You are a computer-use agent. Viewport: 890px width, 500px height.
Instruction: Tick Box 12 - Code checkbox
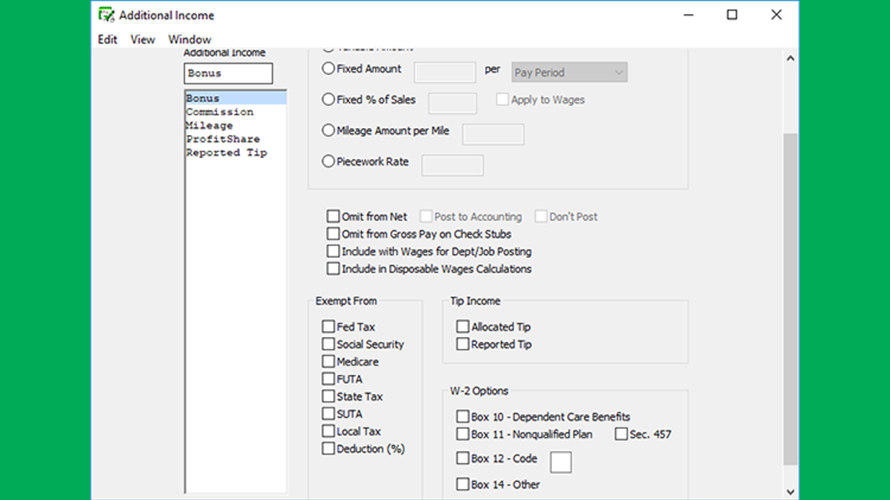pyautogui.click(x=463, y=459)
